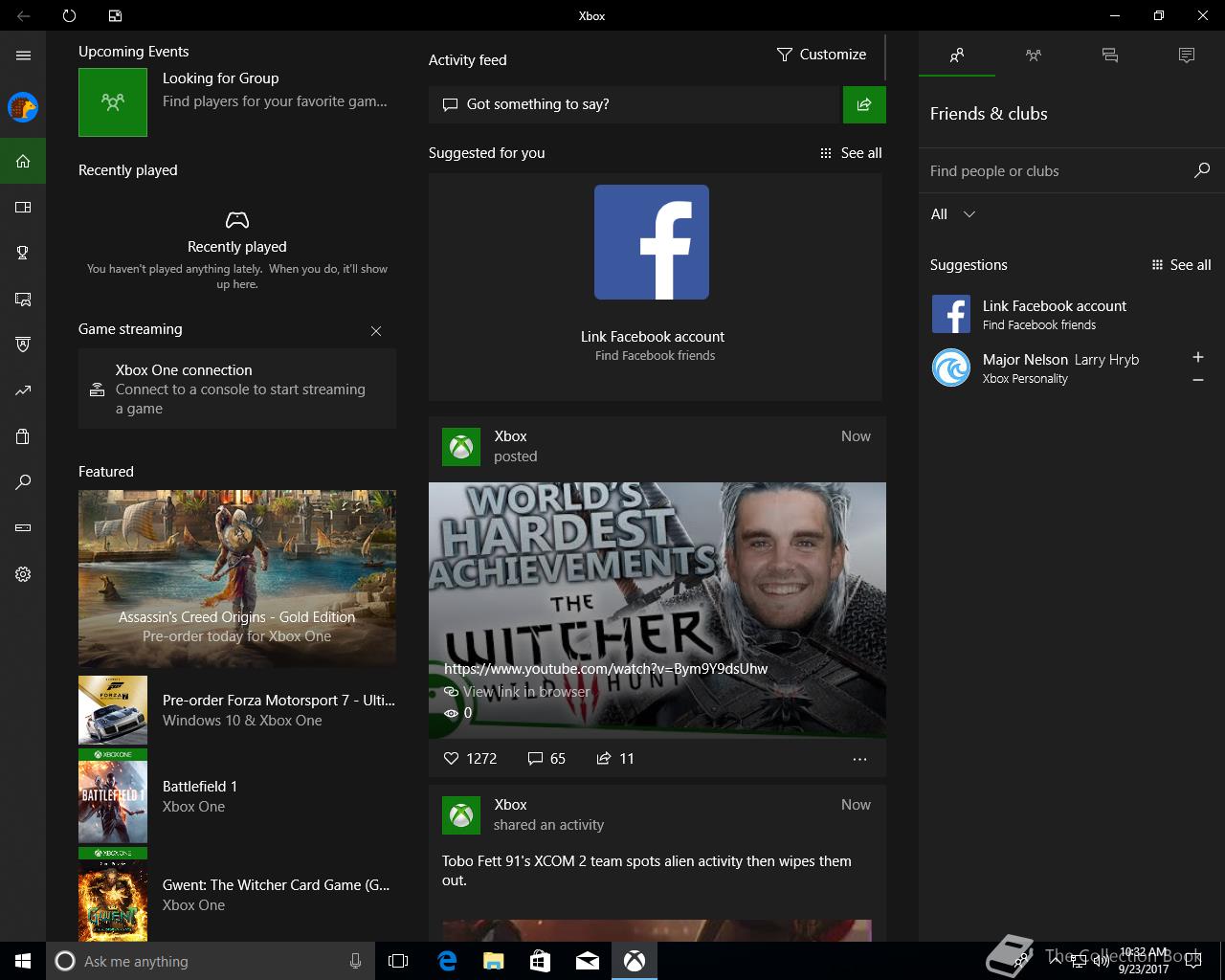The width and height of the screenshot is (1225, 980).
Task: Click Xbox poster name on first post
Action: tap(510, 436)
